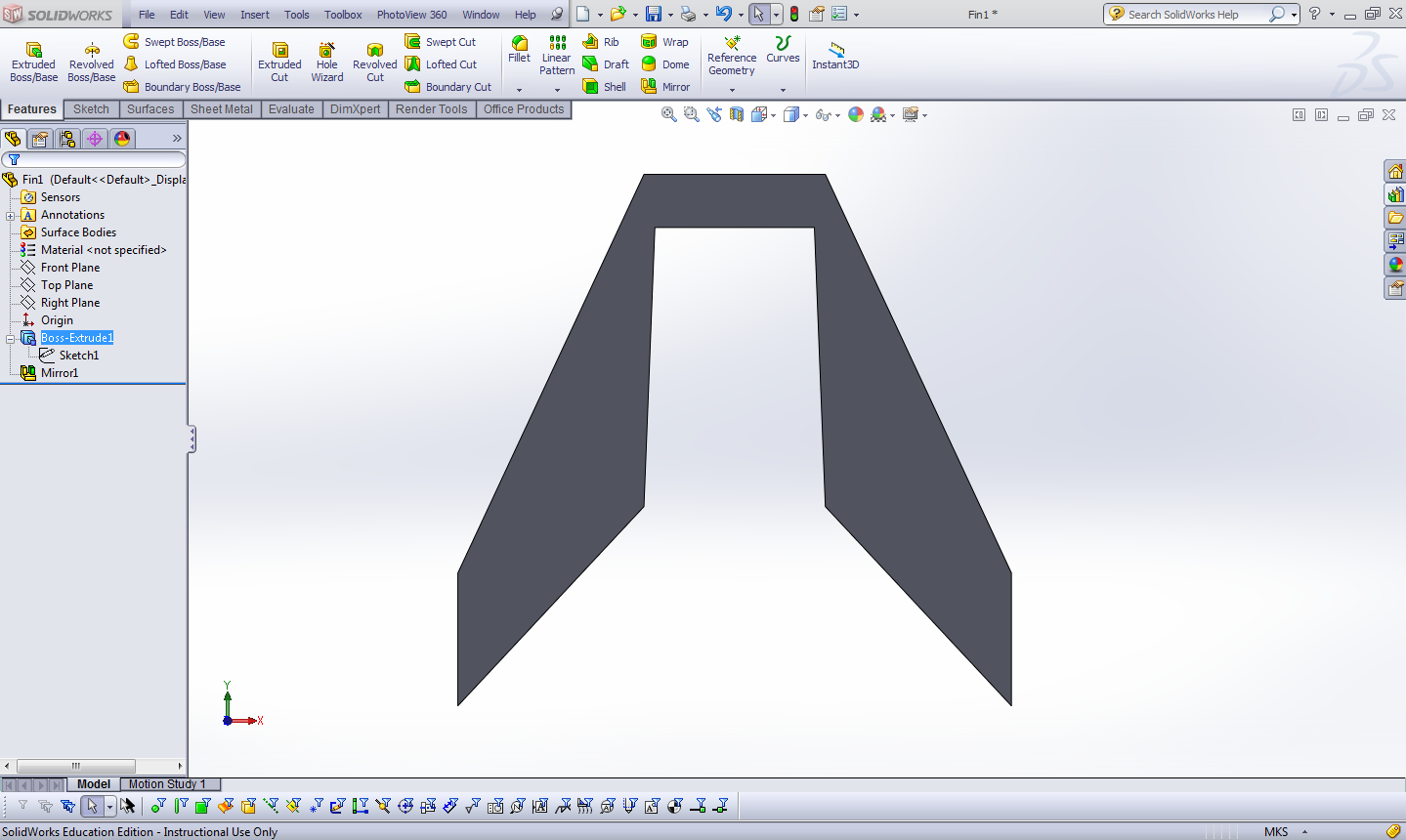Apply the Fillet tool
The image size is (1406, 840).
(x=520, y=49)
